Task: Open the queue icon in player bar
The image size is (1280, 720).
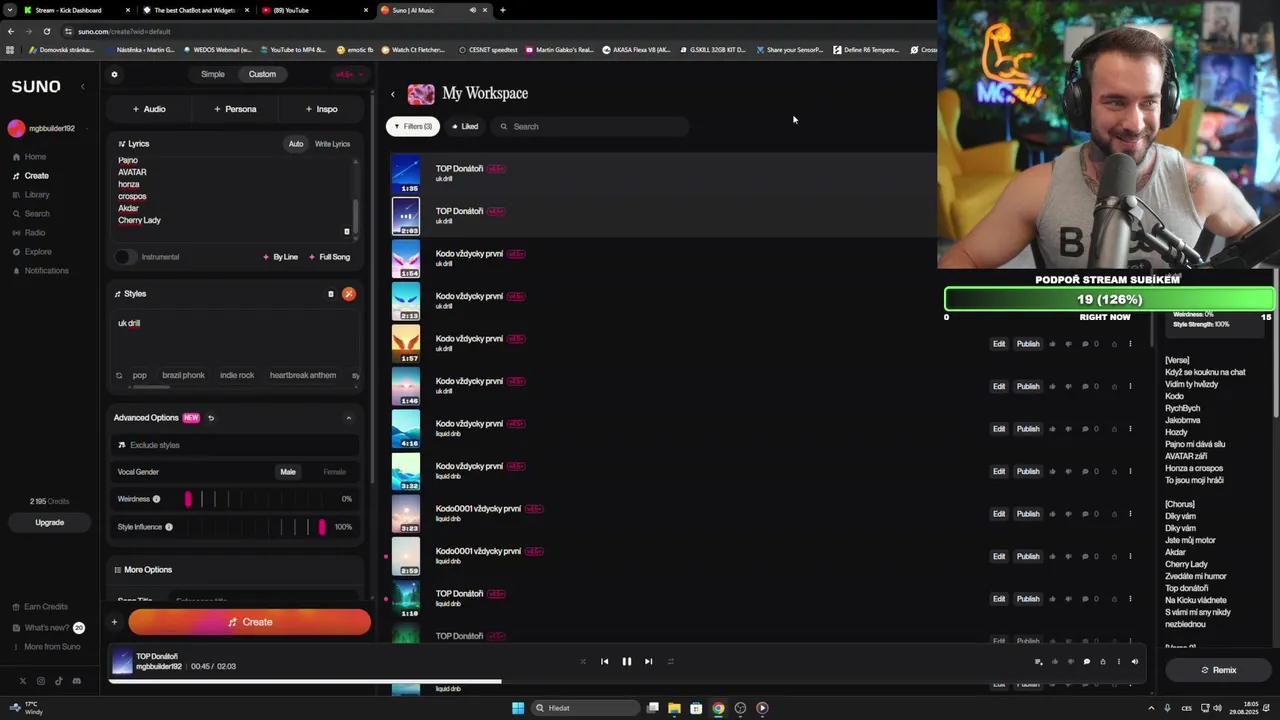Action: pyautogui.click(x=1038, y=661)
